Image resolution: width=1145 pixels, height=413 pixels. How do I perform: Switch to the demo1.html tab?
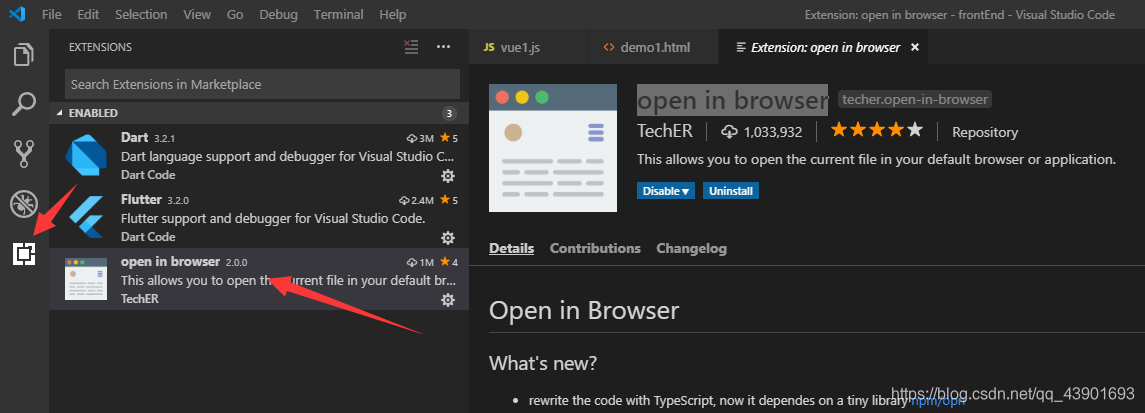point(654,47)
